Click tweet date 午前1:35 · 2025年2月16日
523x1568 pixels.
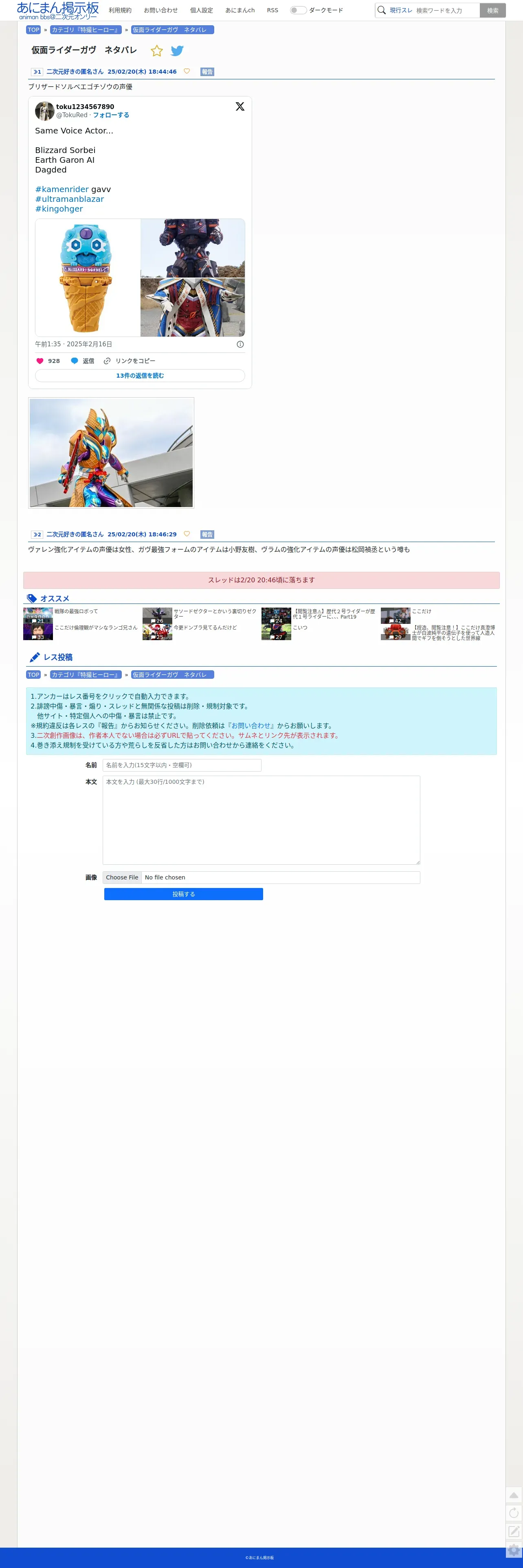(74, 345)
